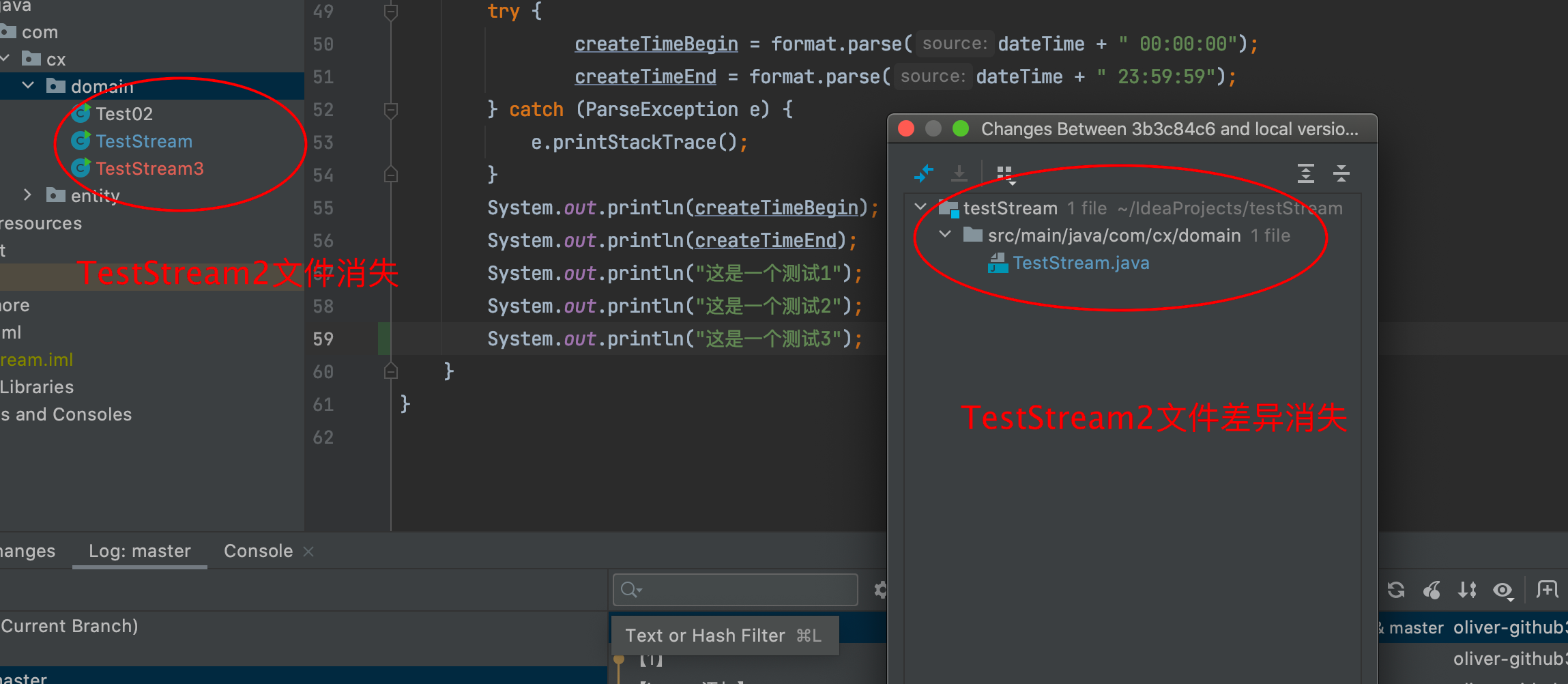Click the domain package folder icon
This screenshot has width=1568, height=684.
(x=56, y=86)
